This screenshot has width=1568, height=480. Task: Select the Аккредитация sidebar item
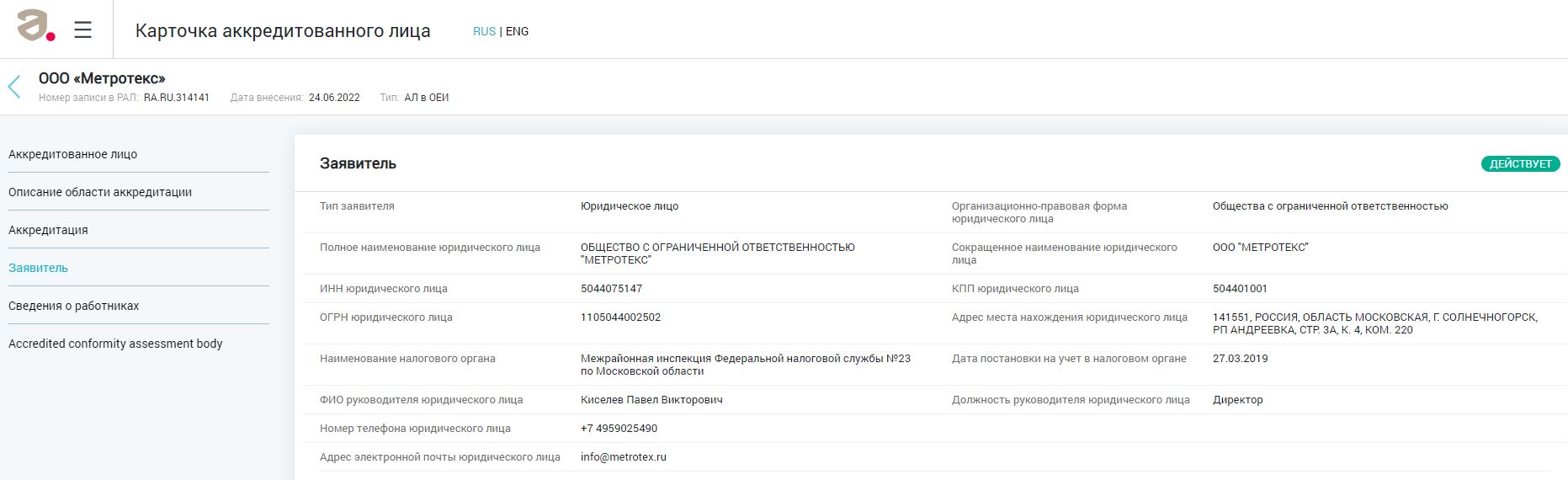click(x=48, y=230)
